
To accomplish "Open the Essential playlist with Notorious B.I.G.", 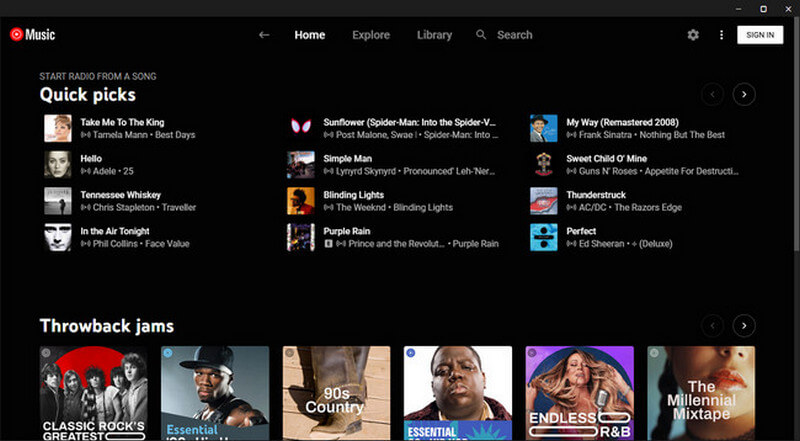I will click(458, 393).
